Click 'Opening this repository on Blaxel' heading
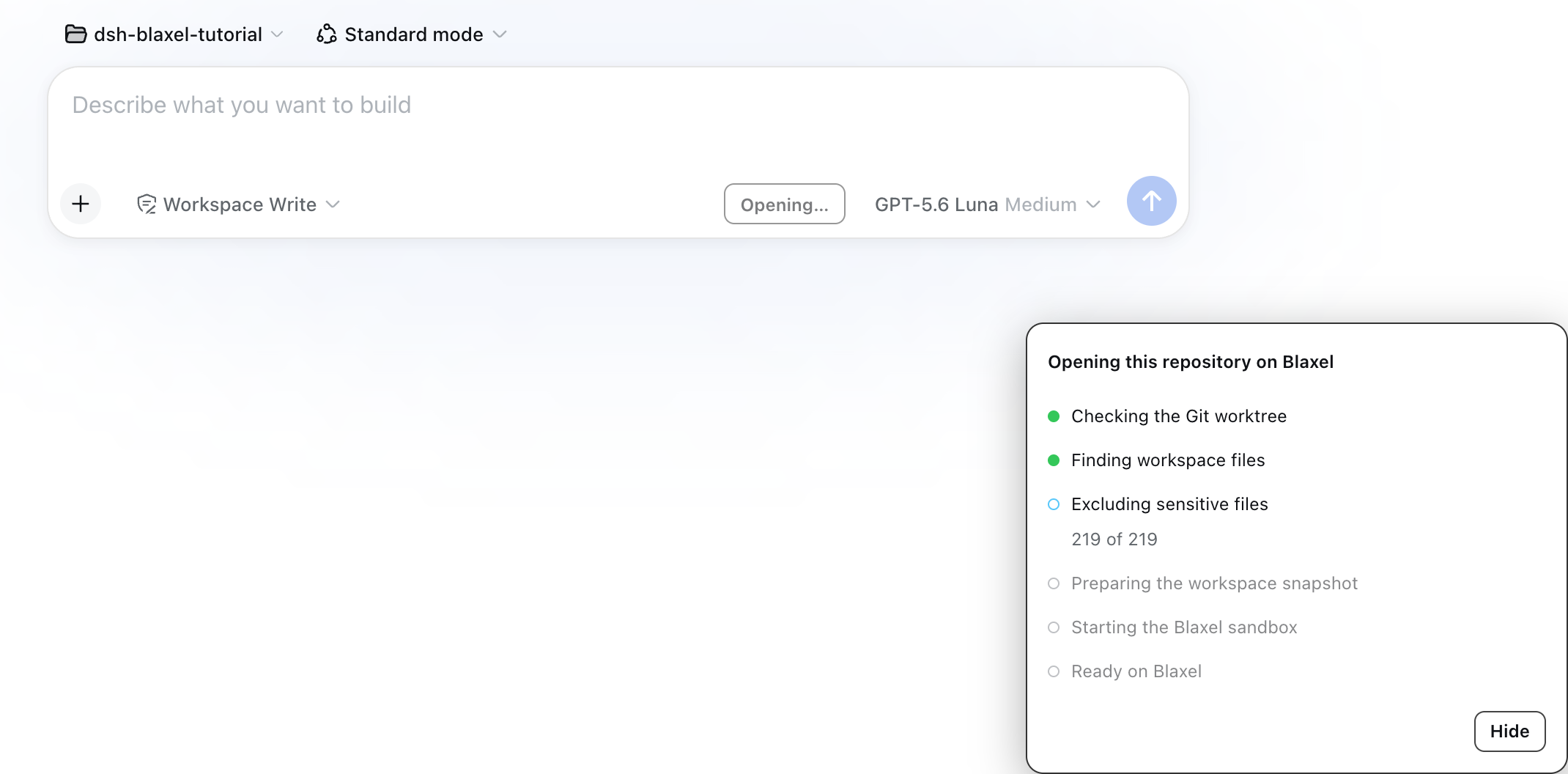 click(x=1191, y=362)
